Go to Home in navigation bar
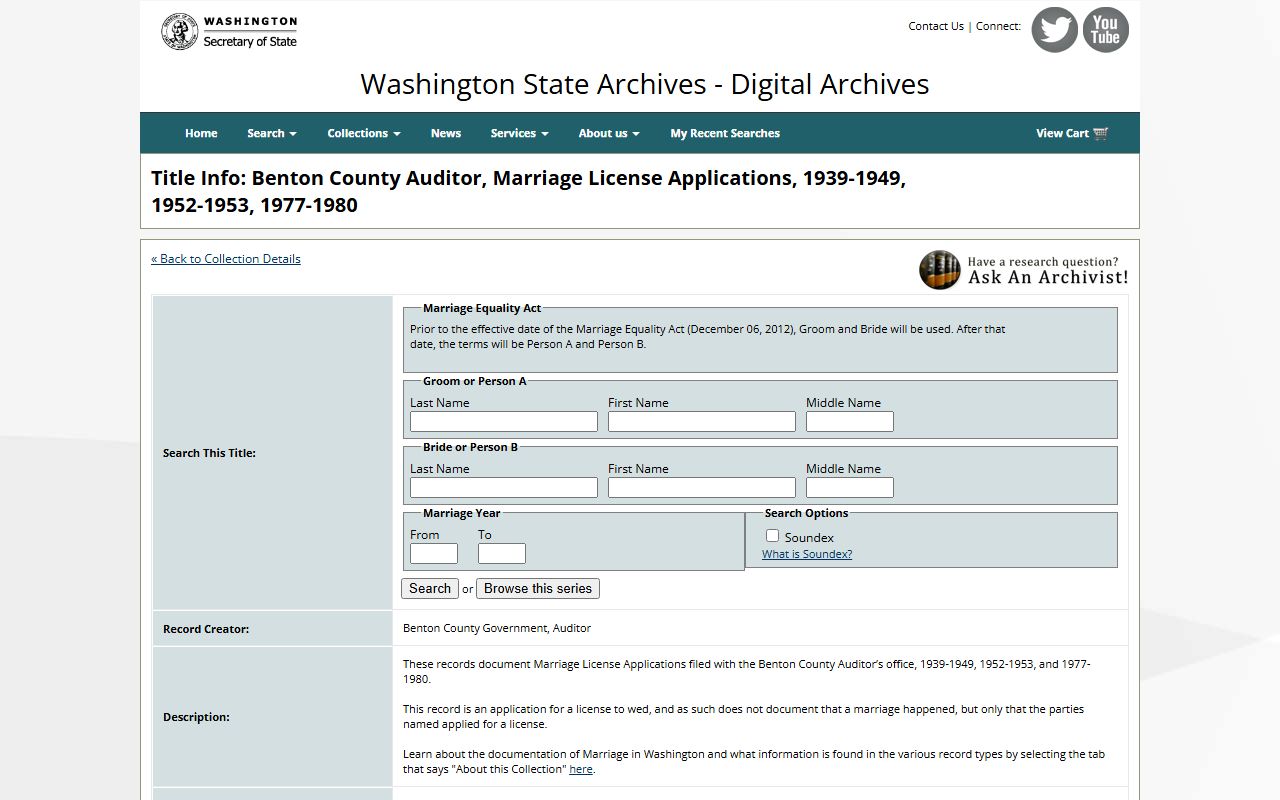1280x800 pixels. (x=201, y=133)
